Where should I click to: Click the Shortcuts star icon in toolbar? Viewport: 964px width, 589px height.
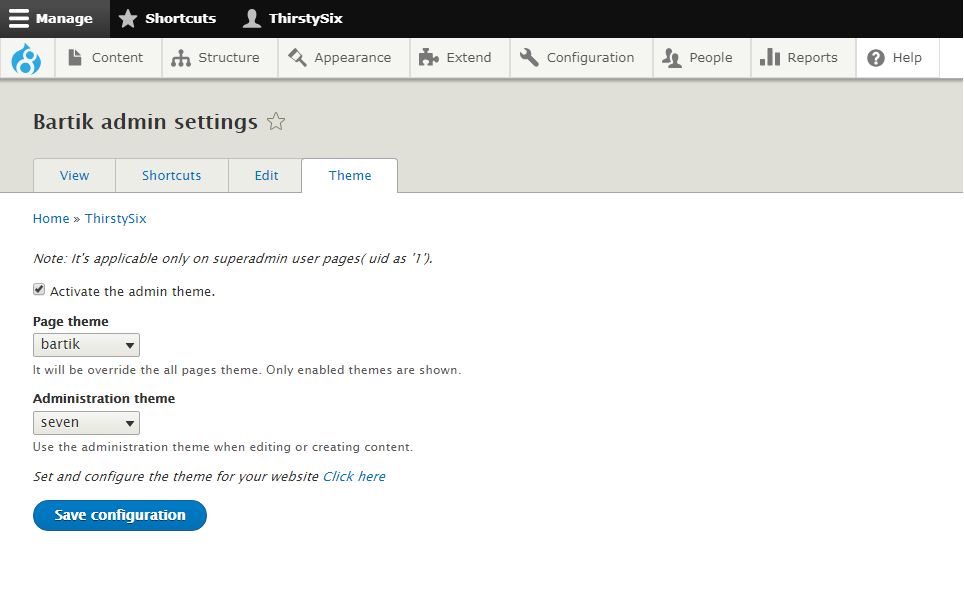click(x=128, y=18)
